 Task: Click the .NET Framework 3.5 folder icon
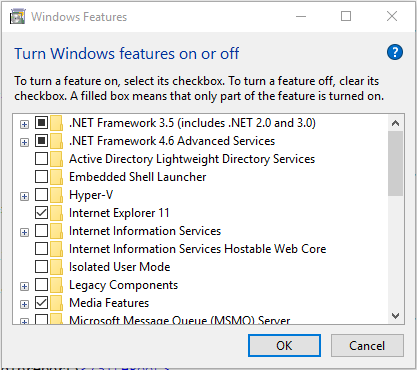[57, 123]
